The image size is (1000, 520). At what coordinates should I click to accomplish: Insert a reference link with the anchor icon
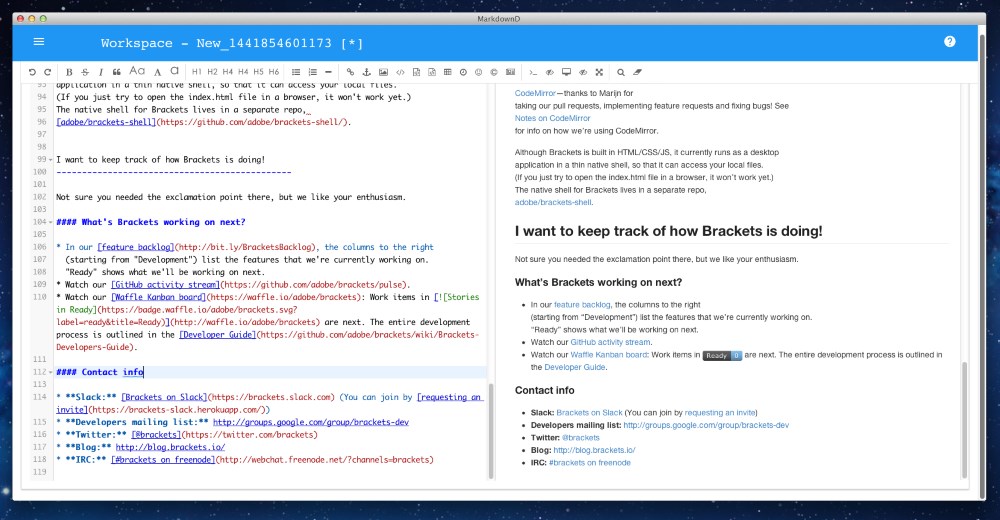[x=366, y=72]
